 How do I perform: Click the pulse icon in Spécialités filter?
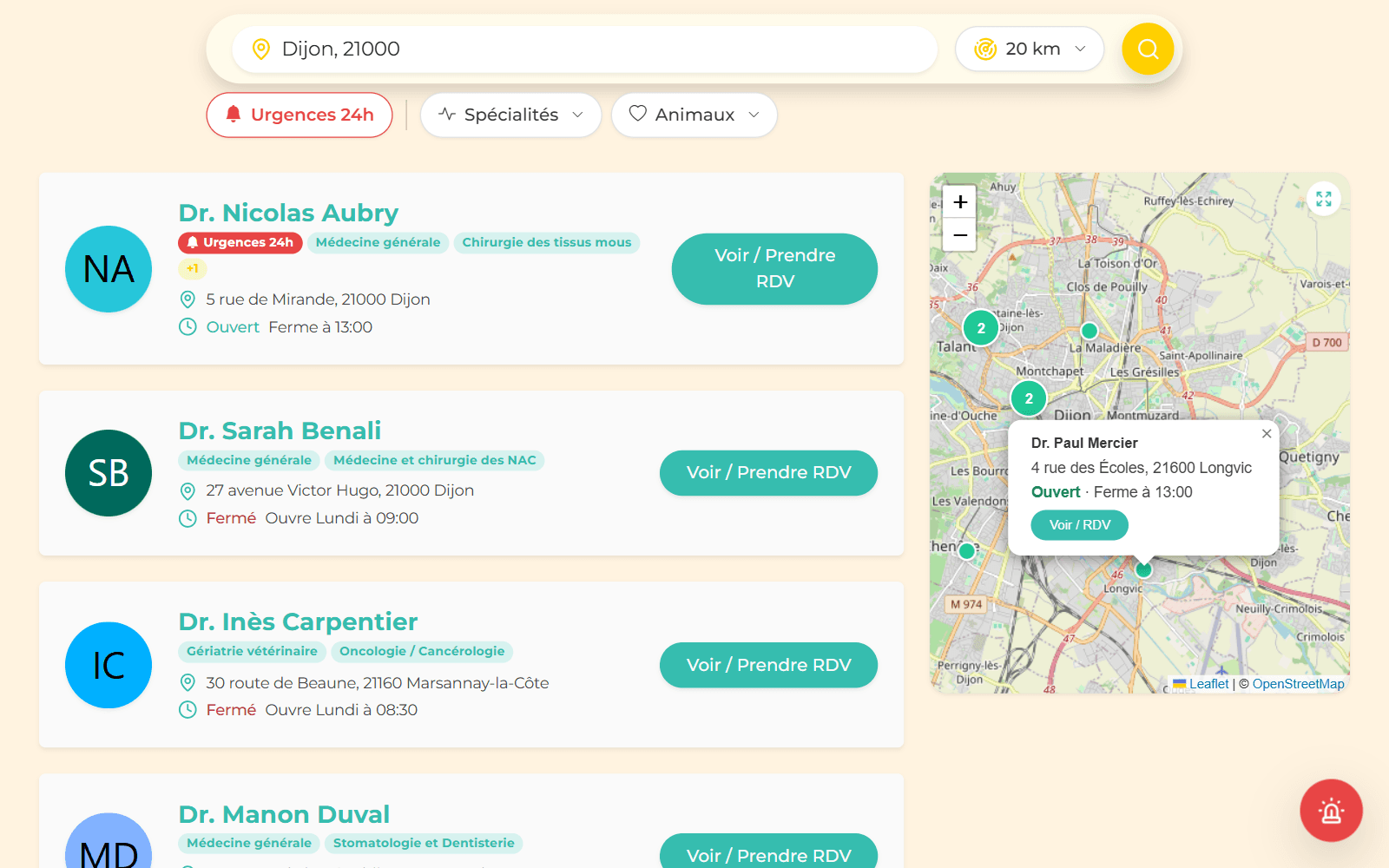click(447, 114)
